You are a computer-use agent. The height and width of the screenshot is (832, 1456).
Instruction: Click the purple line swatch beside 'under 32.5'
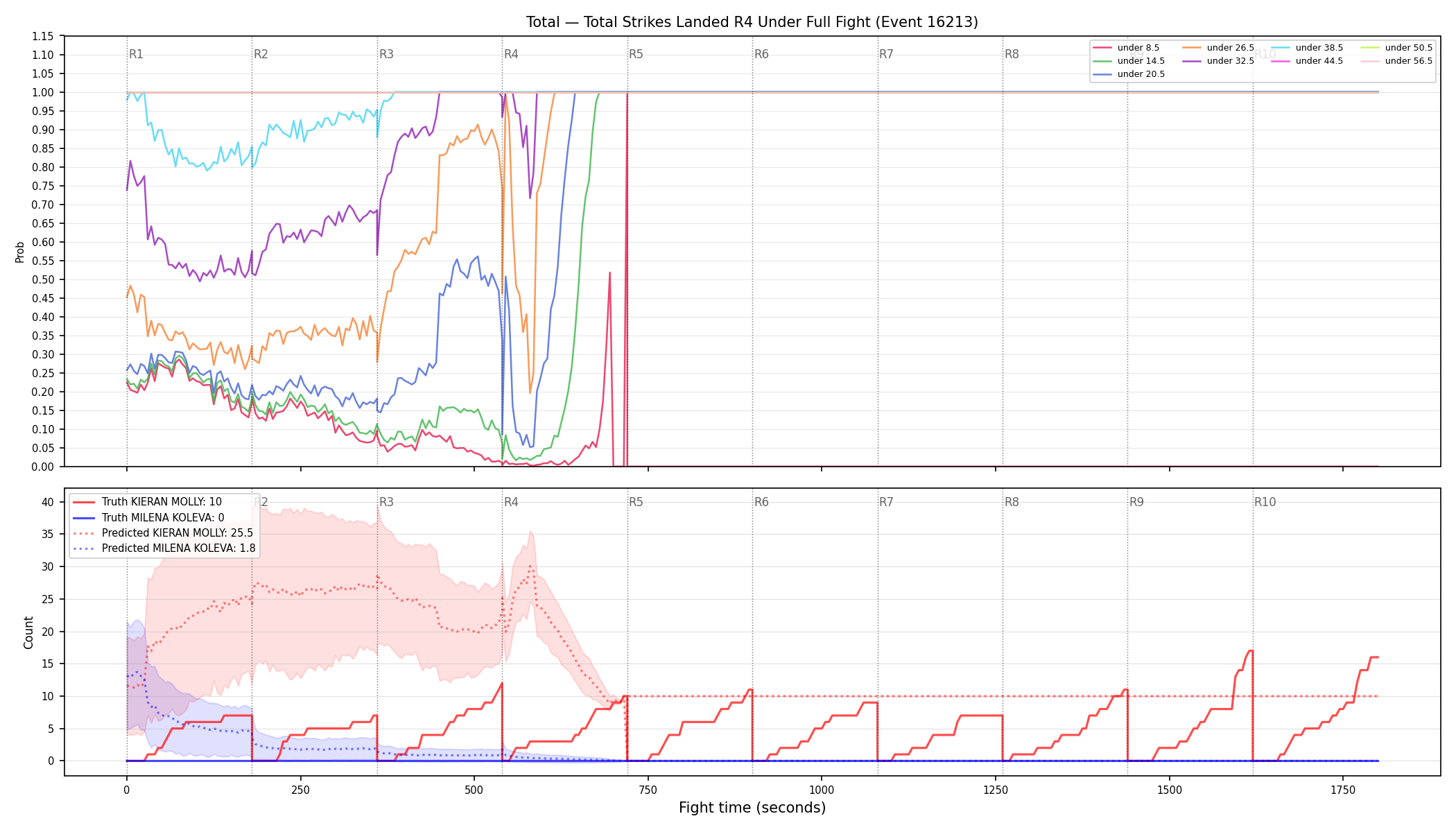[1192, 61]
